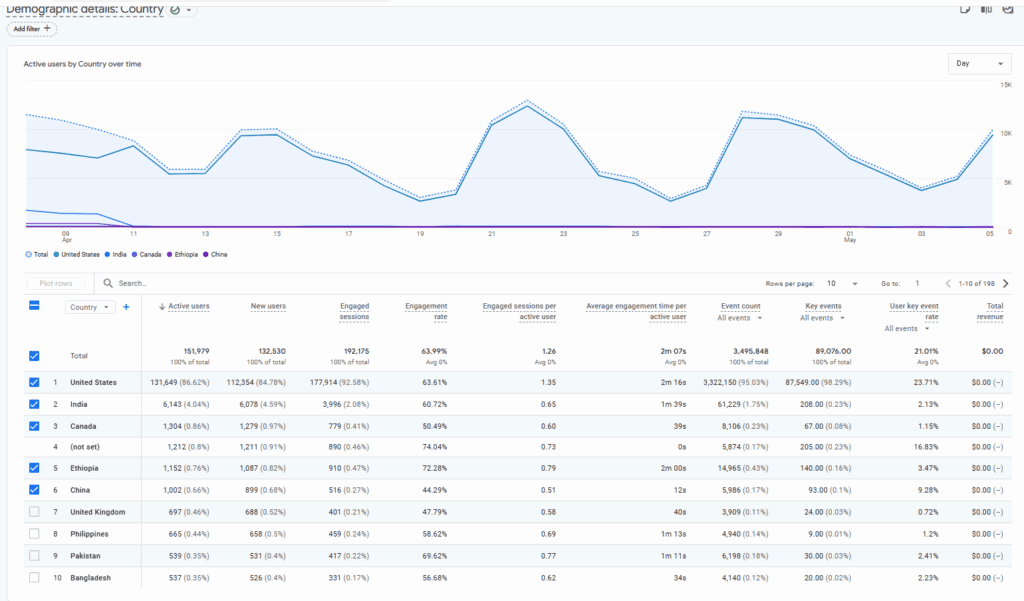Uncheck the China row checkbox

(34, 490)
